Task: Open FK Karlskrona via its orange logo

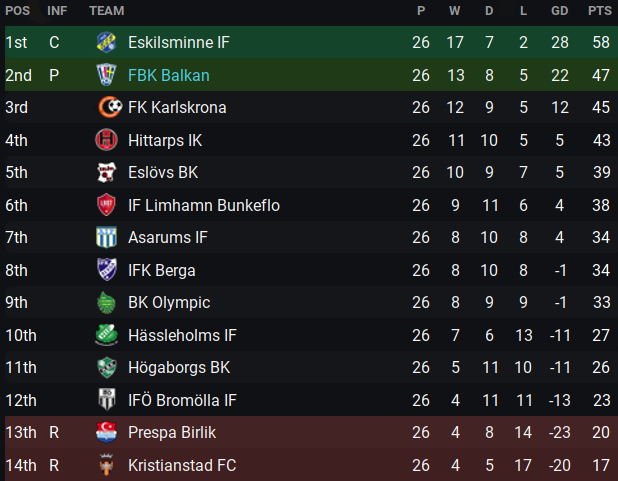Action: [x=110, y=107]
